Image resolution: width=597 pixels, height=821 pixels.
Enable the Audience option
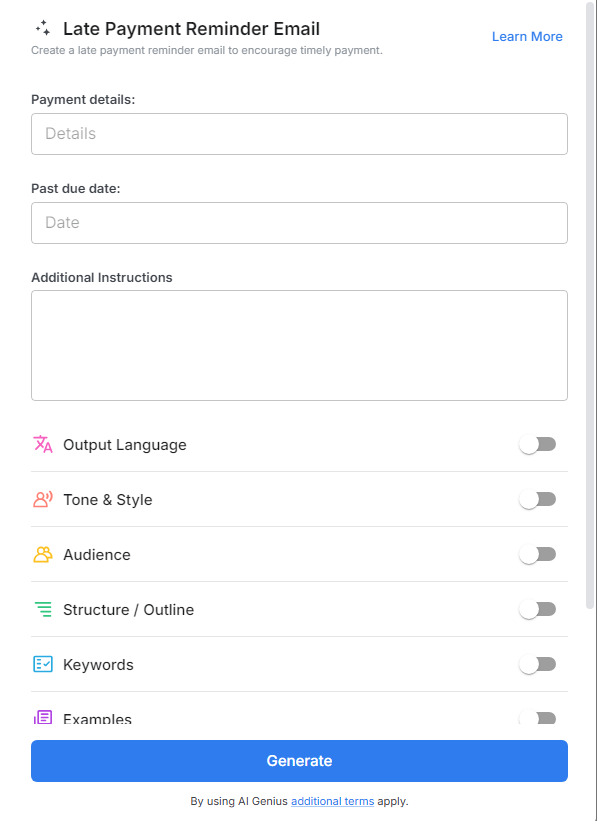click(x=538, y=554)
